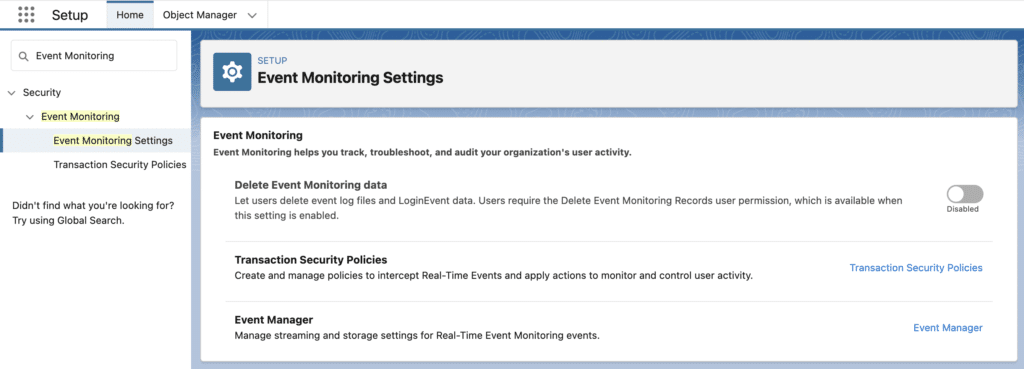Select Event Monitoring Settings in the sidebar
This screenshot has width=1024, height=369.
coord(113,140)
